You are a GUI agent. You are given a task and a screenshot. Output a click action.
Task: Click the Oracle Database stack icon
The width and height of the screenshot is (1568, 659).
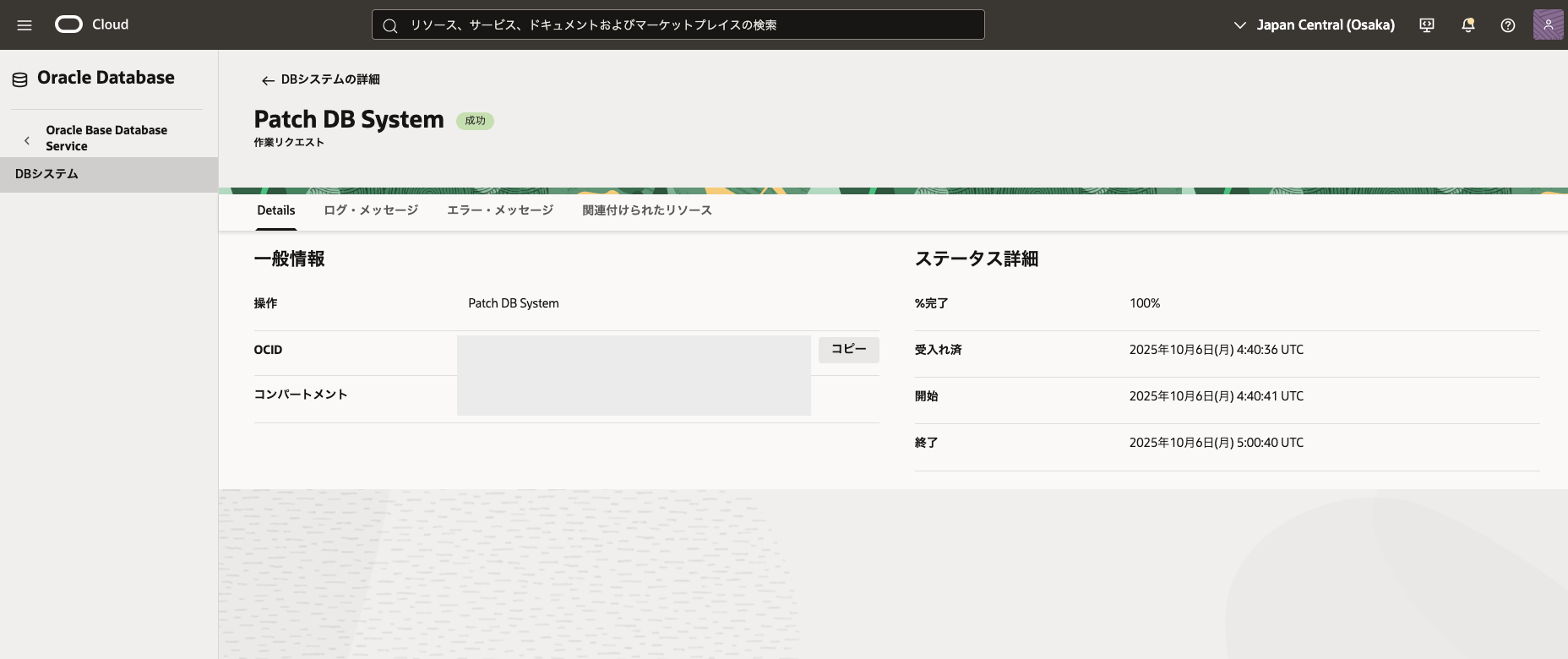[x=19, y=79]
